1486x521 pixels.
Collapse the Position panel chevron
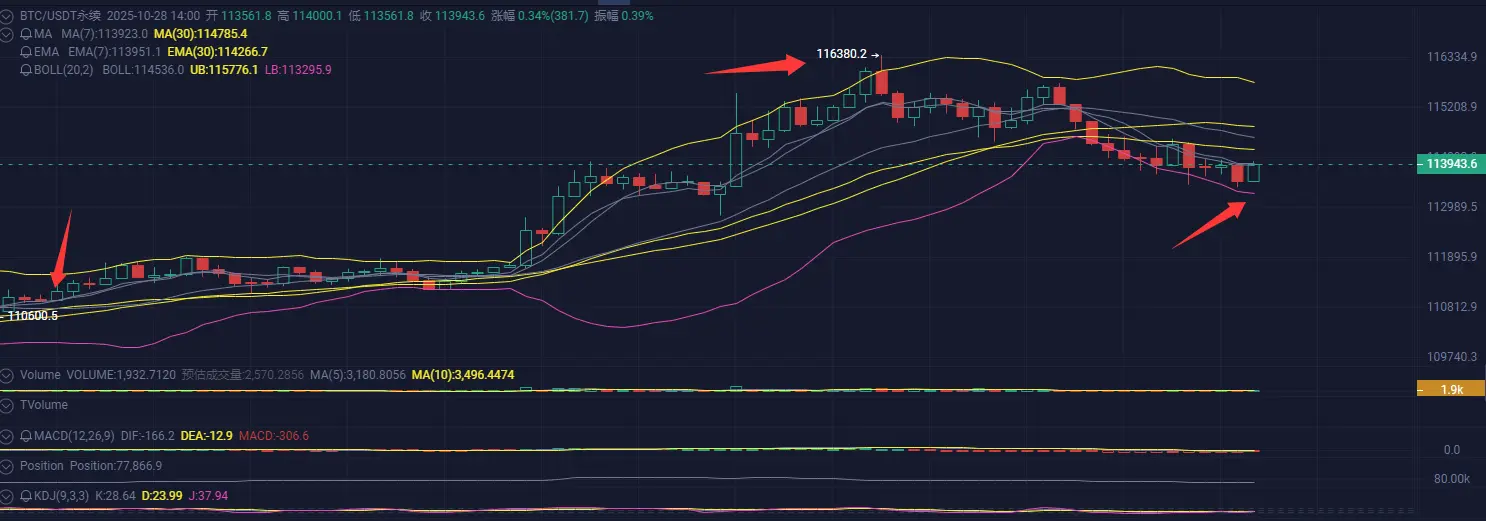tap(7, 466)
